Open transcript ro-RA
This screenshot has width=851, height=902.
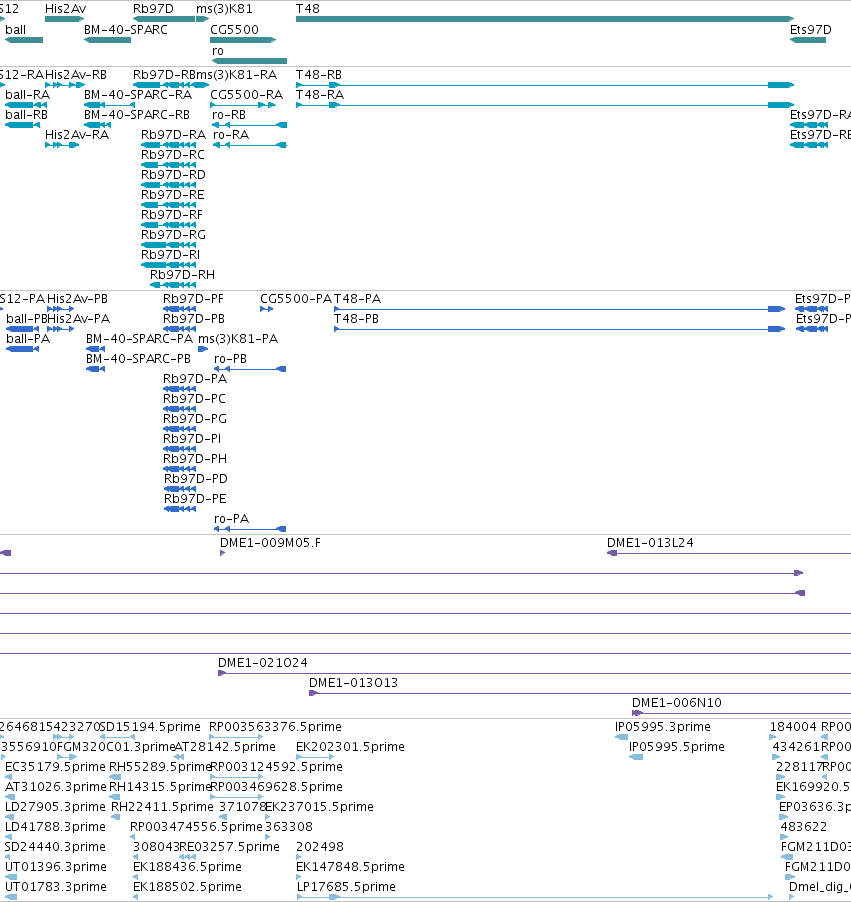[249, 145]
